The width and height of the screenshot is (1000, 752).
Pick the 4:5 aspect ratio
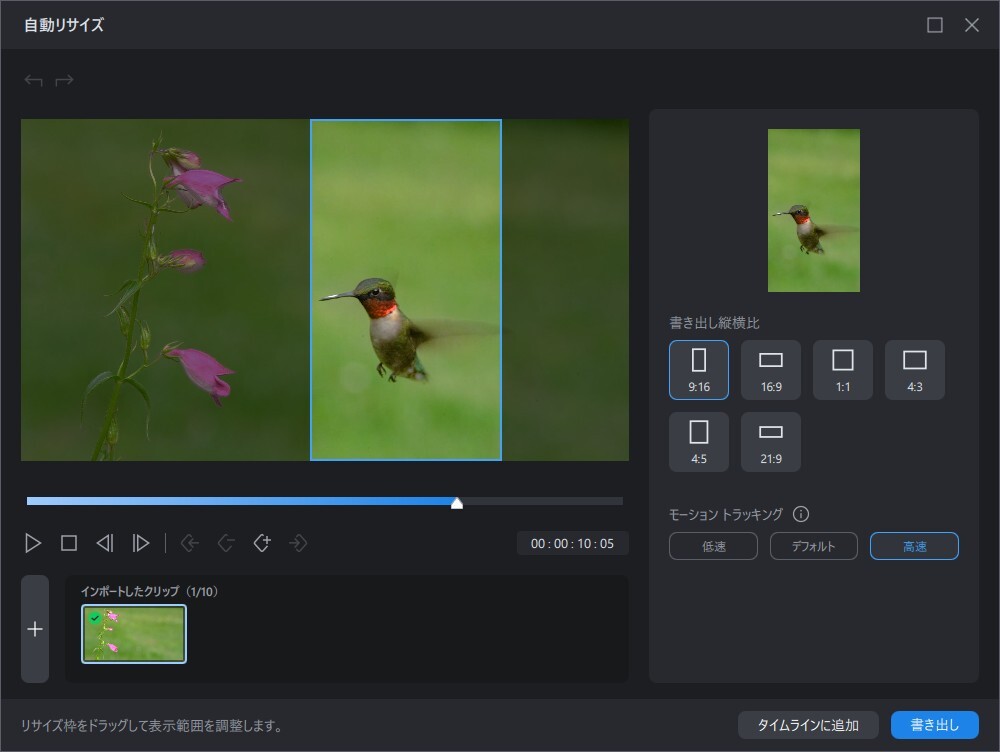699,442
